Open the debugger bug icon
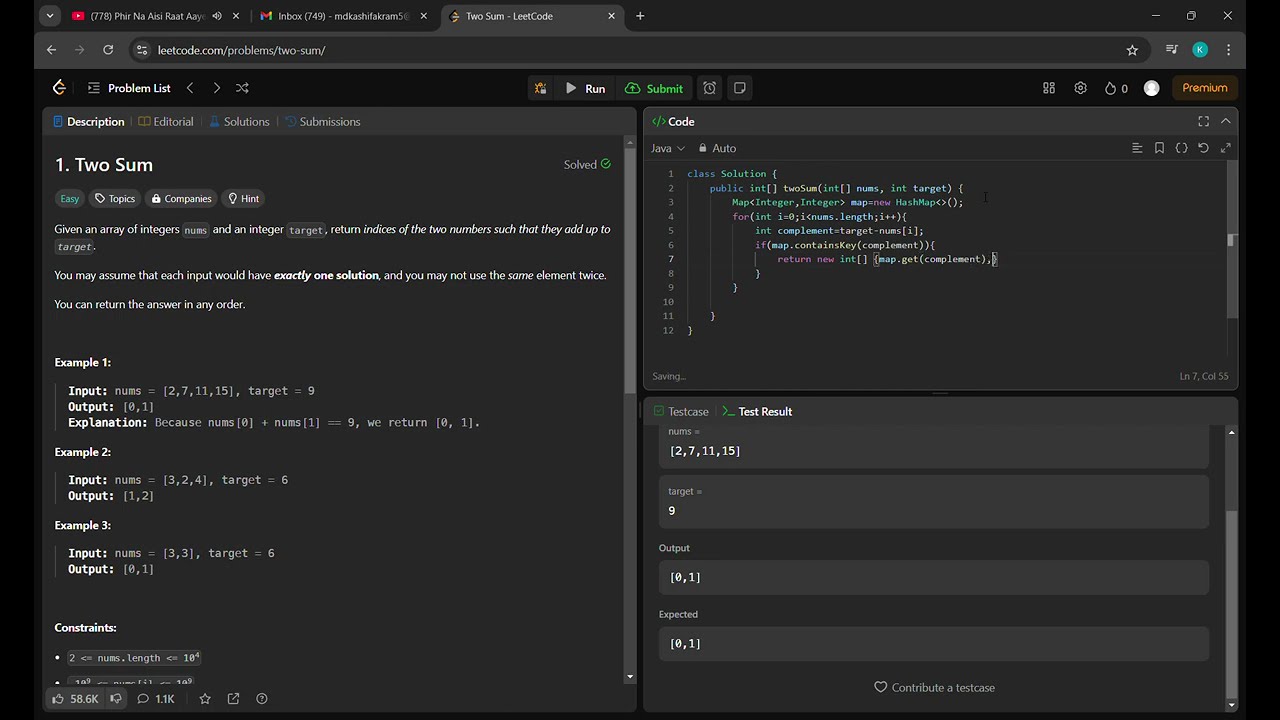 [540, 88]
